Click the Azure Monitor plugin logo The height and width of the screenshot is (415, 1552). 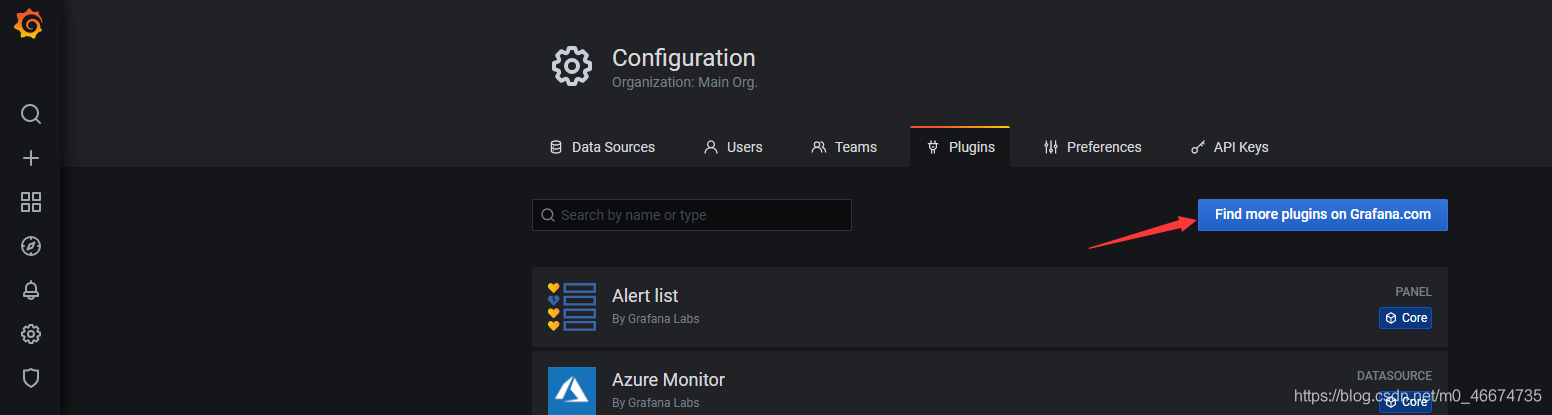click(x=572, y=390)
